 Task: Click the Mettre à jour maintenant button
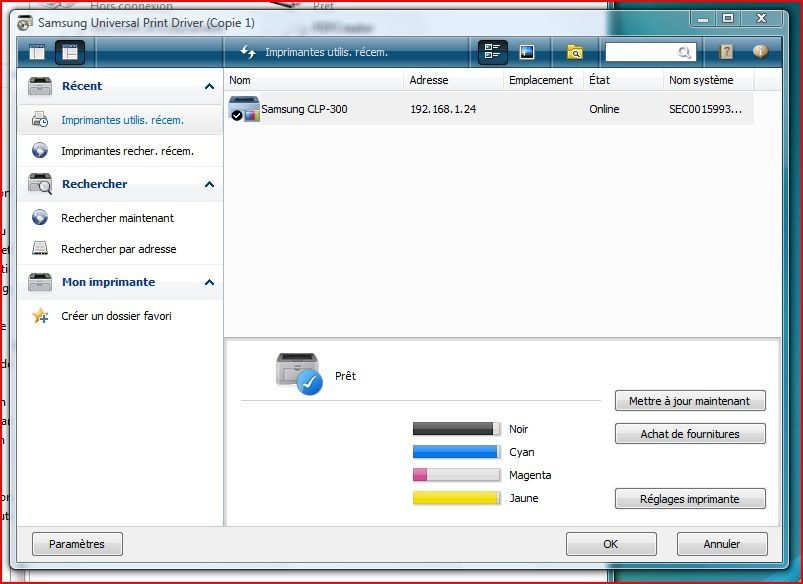point(690,401)
